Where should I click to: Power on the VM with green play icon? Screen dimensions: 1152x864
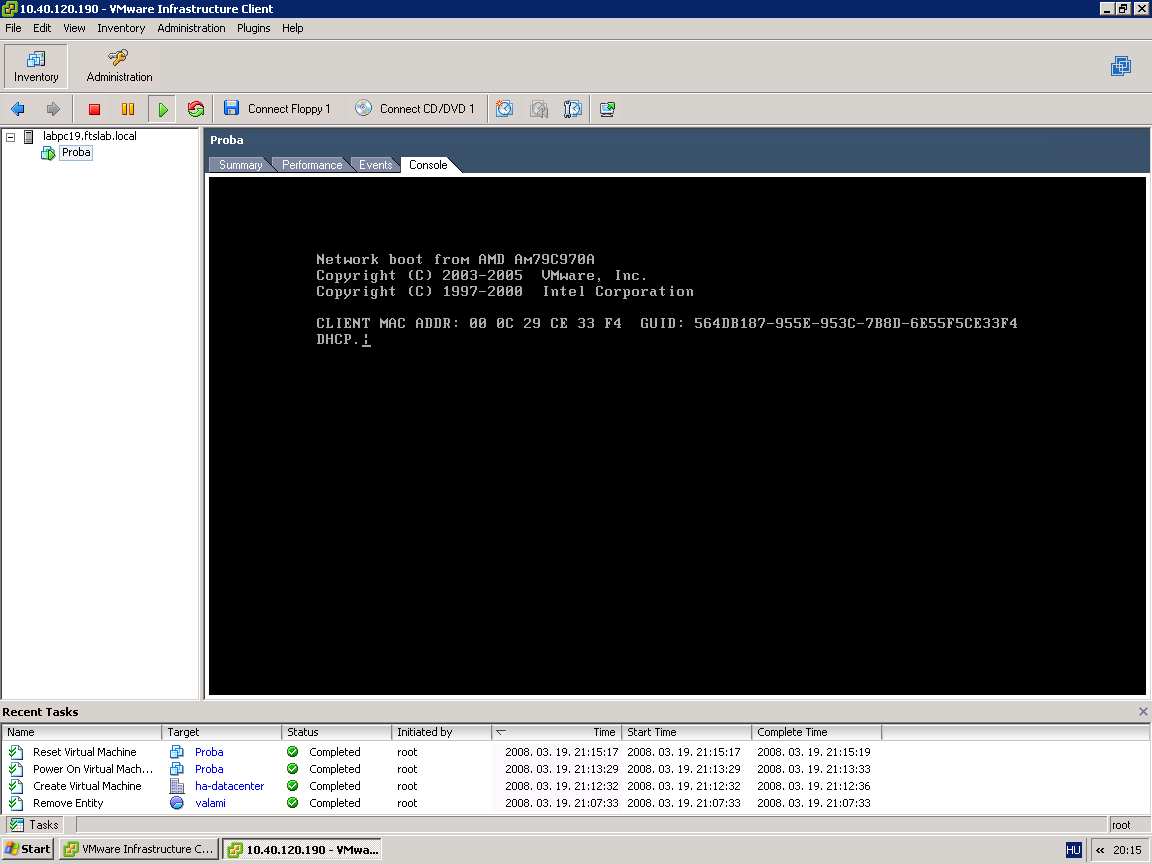point(162,109)
